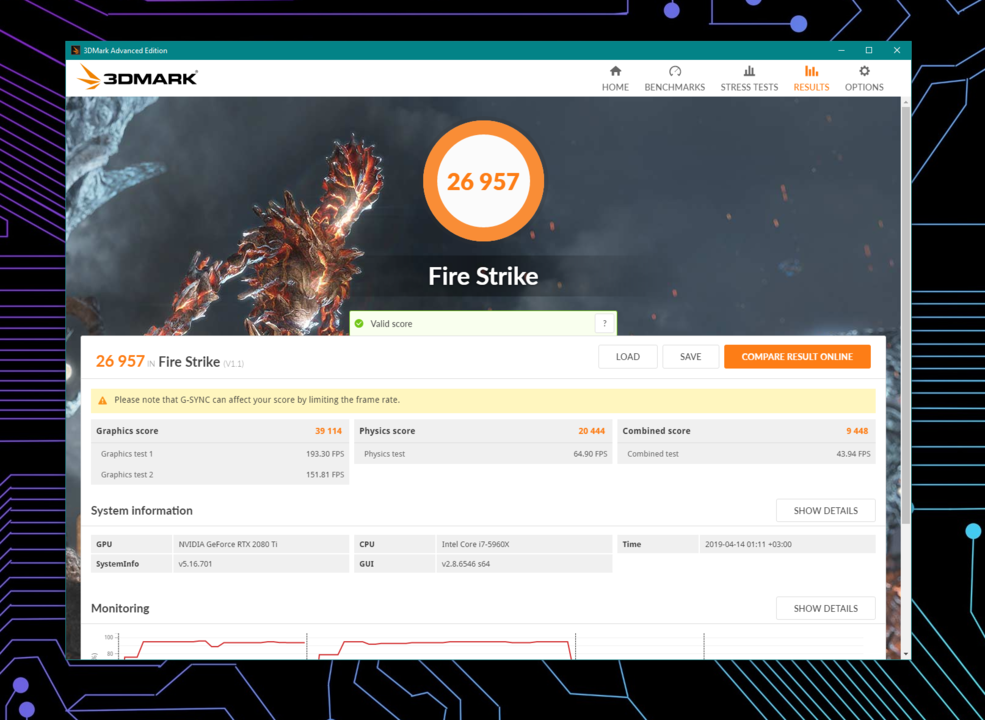The height and width of the screenshot is (720, 985).
Task: Click the Time value 2019-04-14 01:11
Action: [x=748, y=545]
